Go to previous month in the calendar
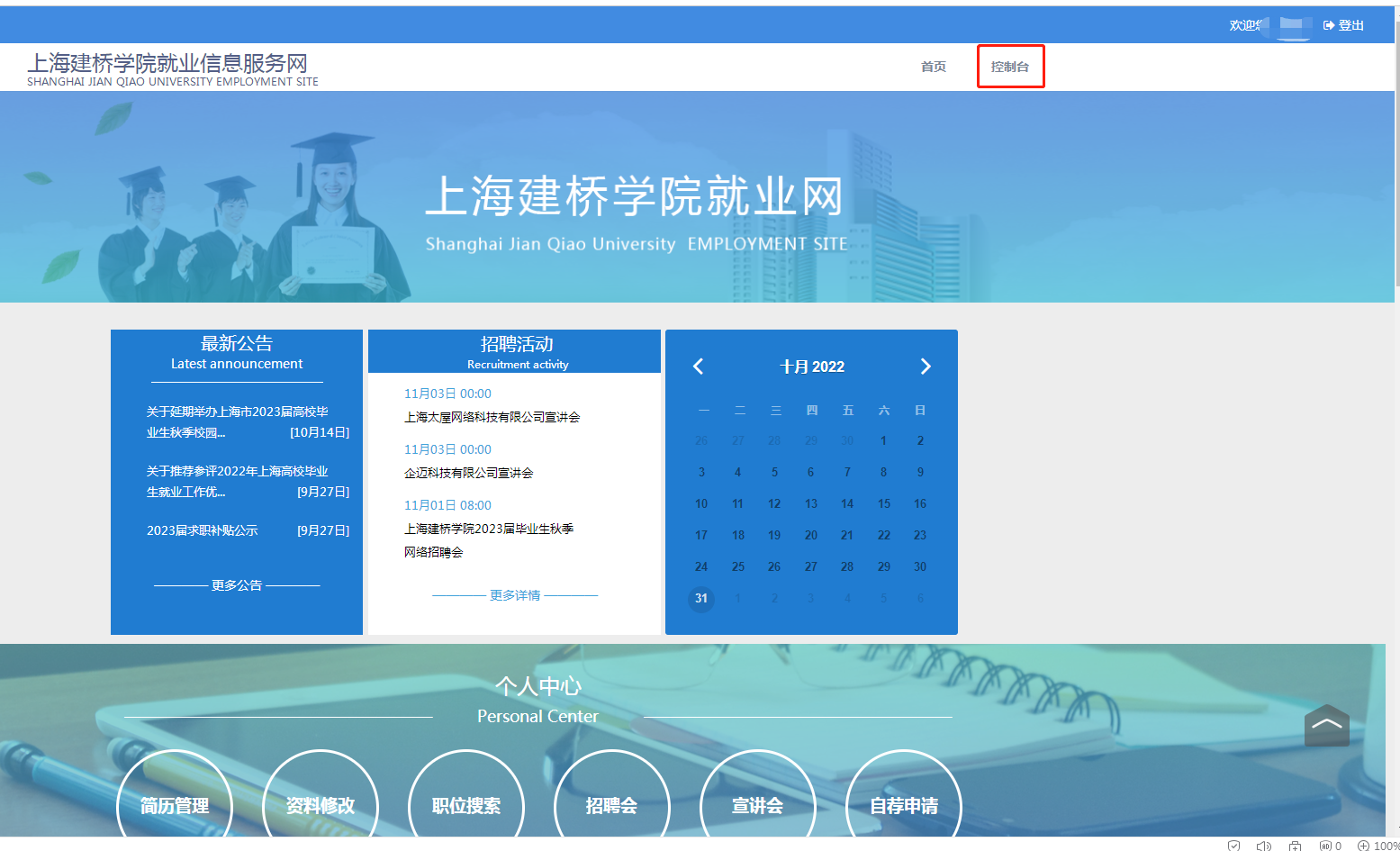The height and width of the screenshot is (851, 1400). tap(699, 366)
